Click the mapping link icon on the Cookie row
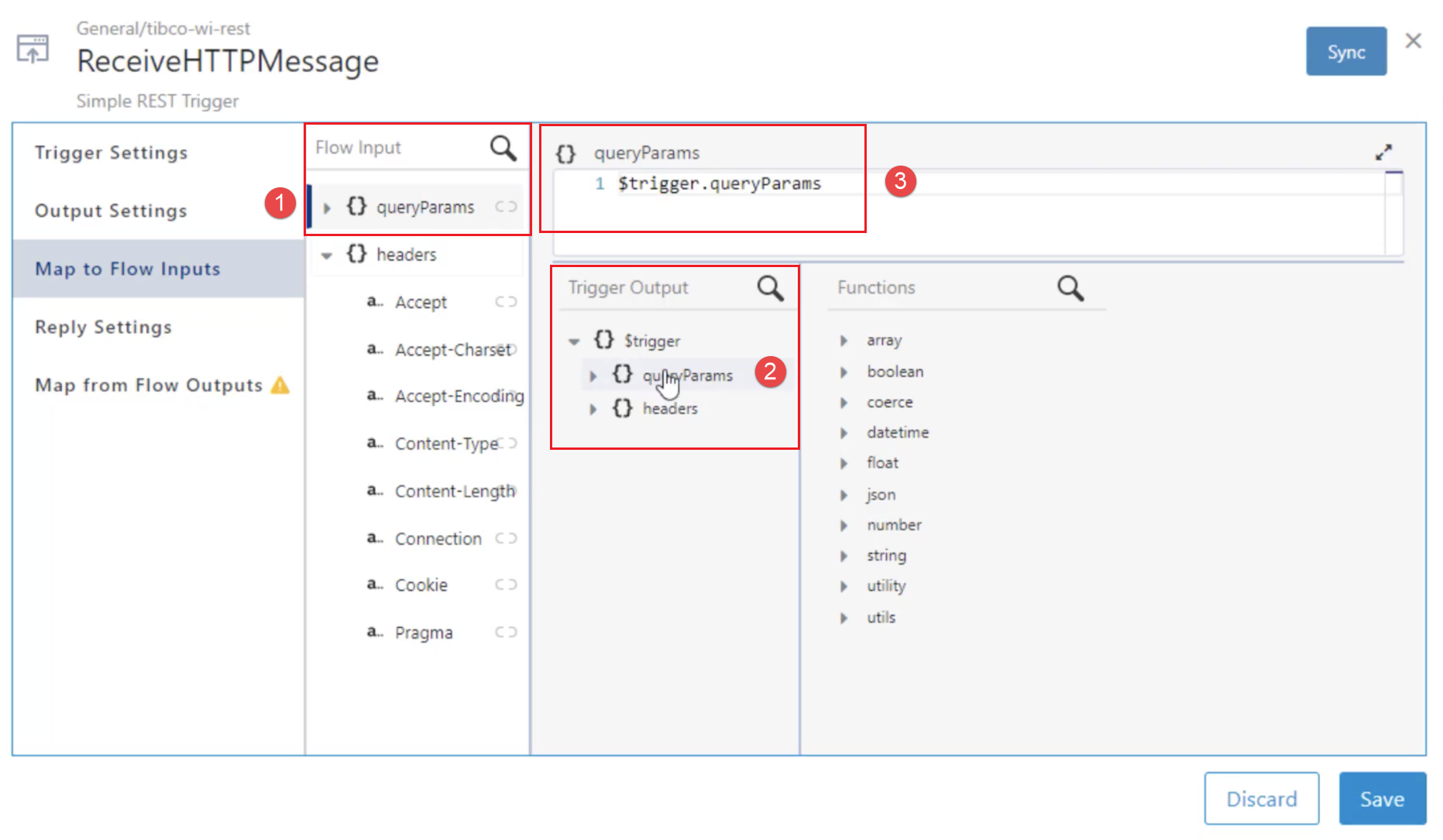 506,585
